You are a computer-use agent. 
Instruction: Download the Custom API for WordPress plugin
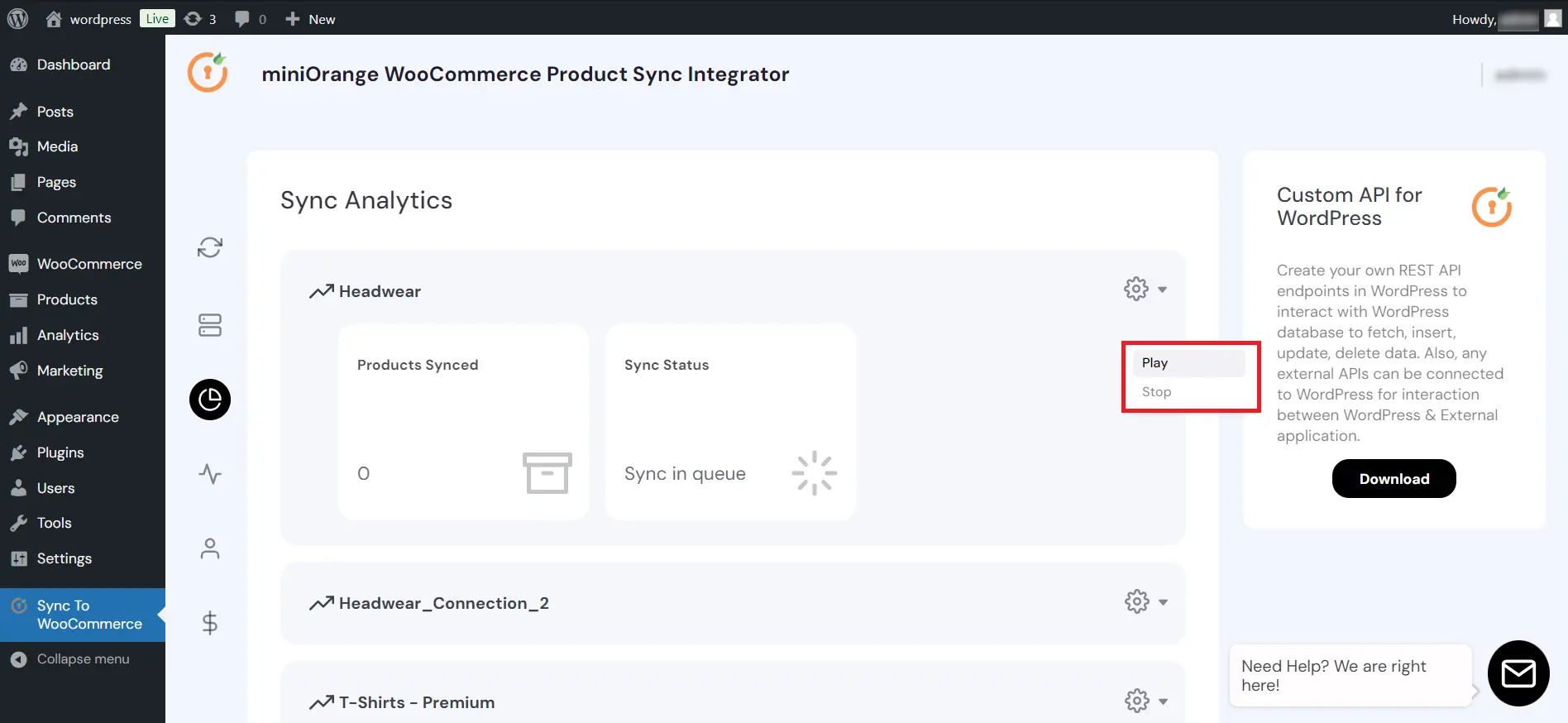click(1394, 479)
